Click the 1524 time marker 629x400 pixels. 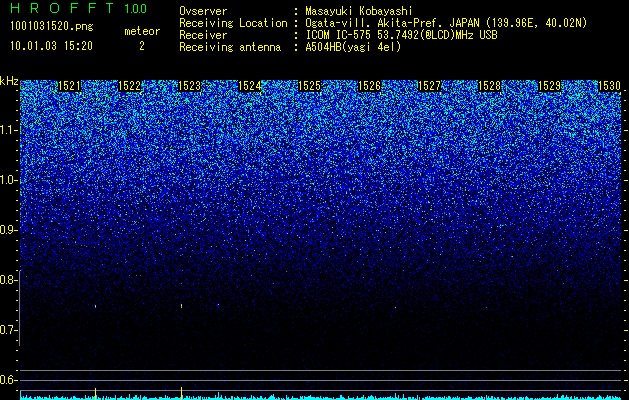coord(250,86)
